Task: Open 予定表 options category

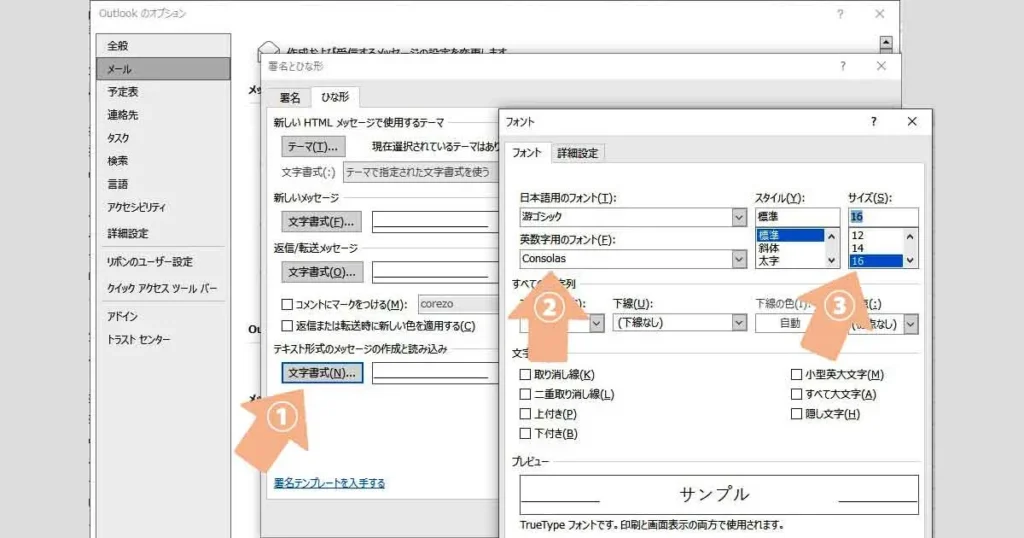Action: [163, 91]
